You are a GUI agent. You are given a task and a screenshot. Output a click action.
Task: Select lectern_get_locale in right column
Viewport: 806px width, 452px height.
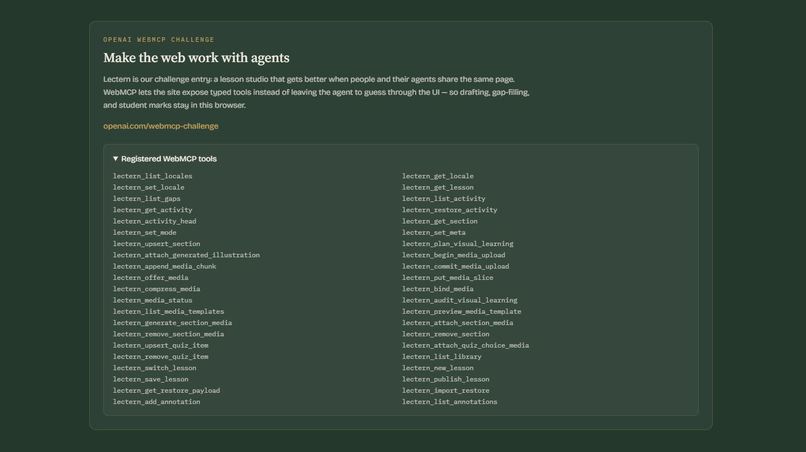(x=438, y=176)
